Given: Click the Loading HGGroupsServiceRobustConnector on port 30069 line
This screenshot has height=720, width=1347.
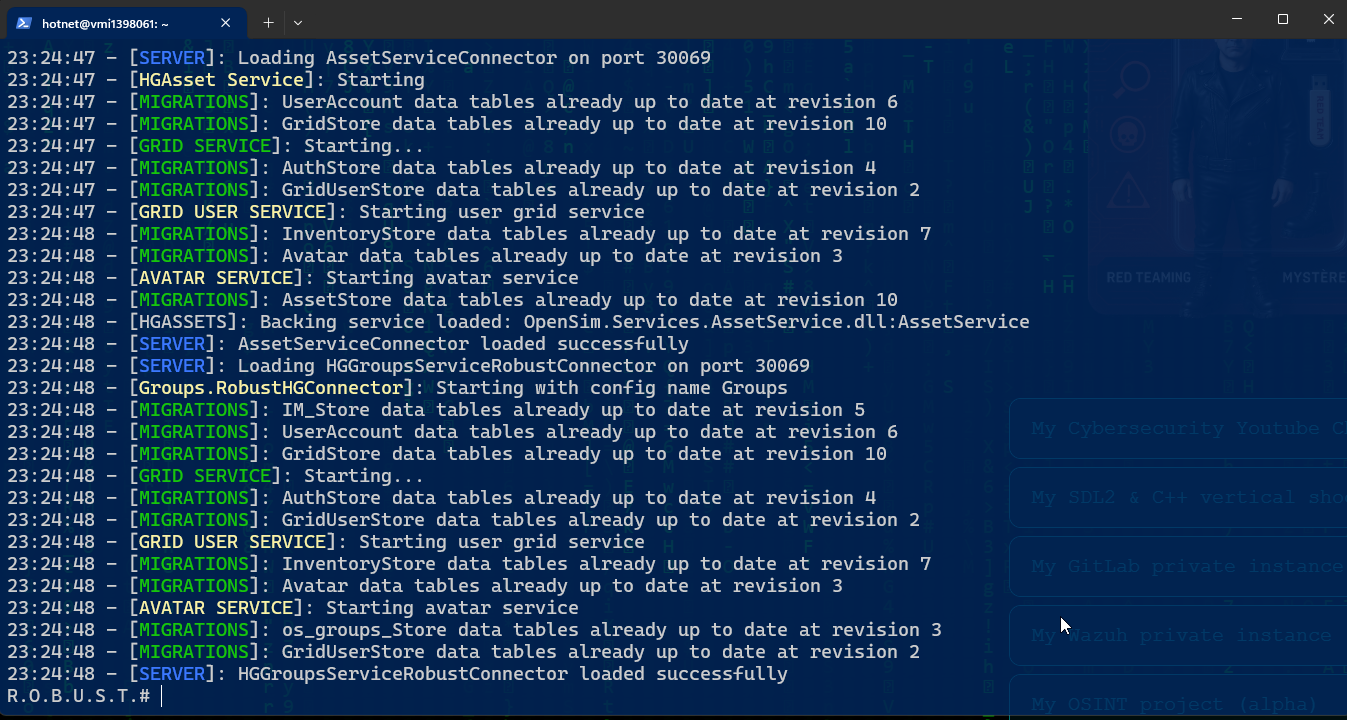Looking at the screenshot, I should point(408,366).
